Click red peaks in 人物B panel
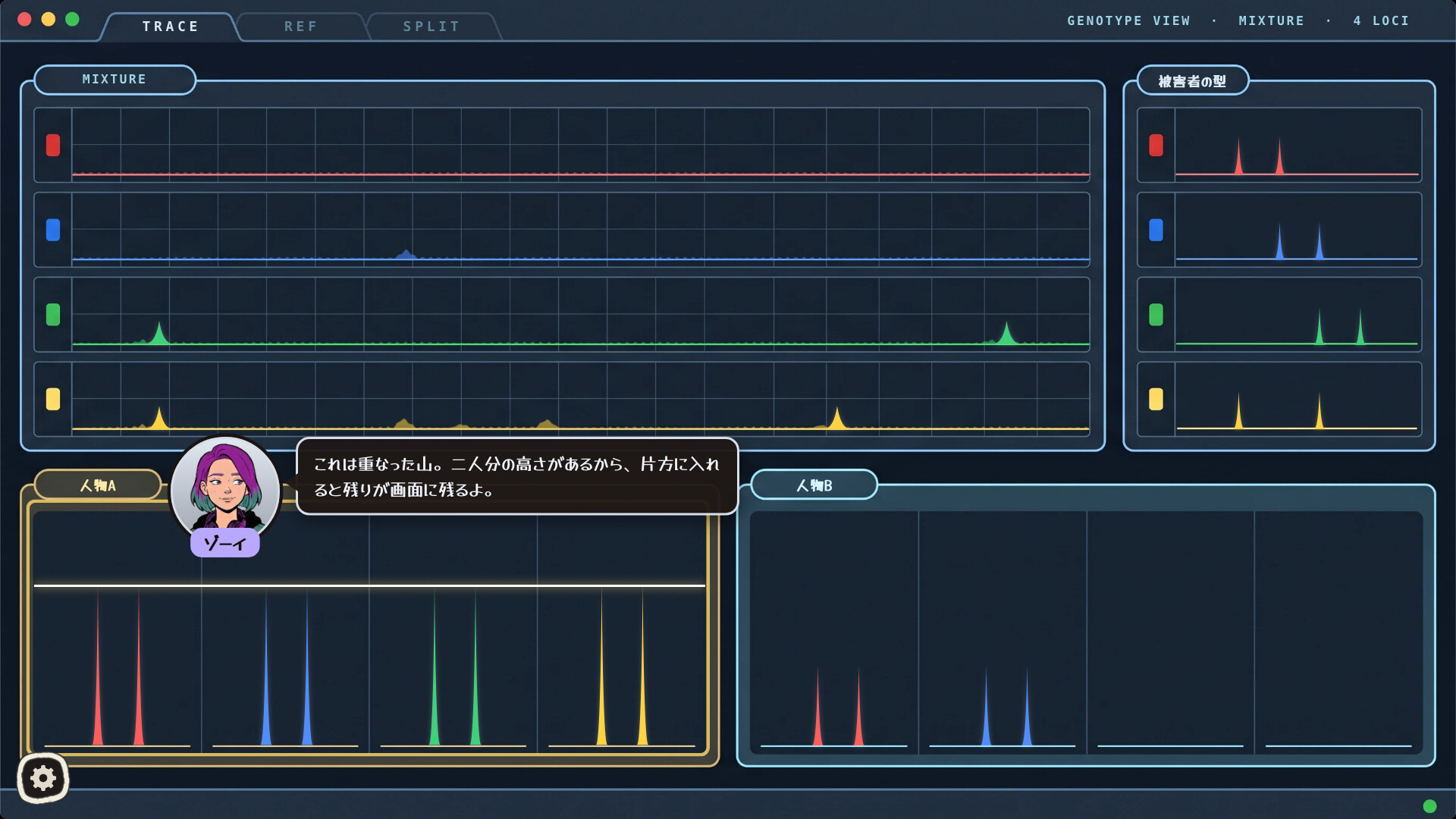 tap(838, 707)
